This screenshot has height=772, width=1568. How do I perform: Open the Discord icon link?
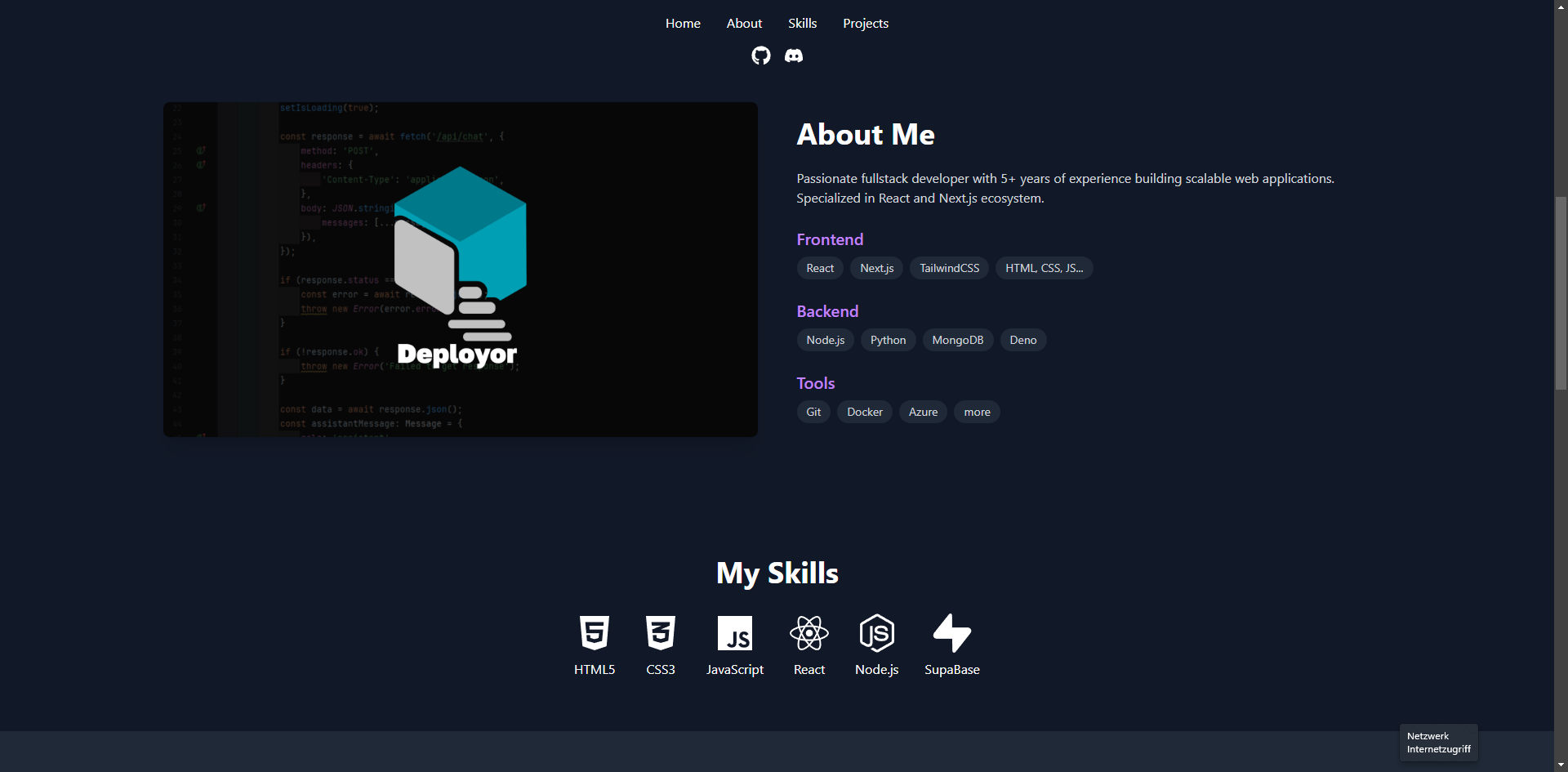[x=794, y=56]
